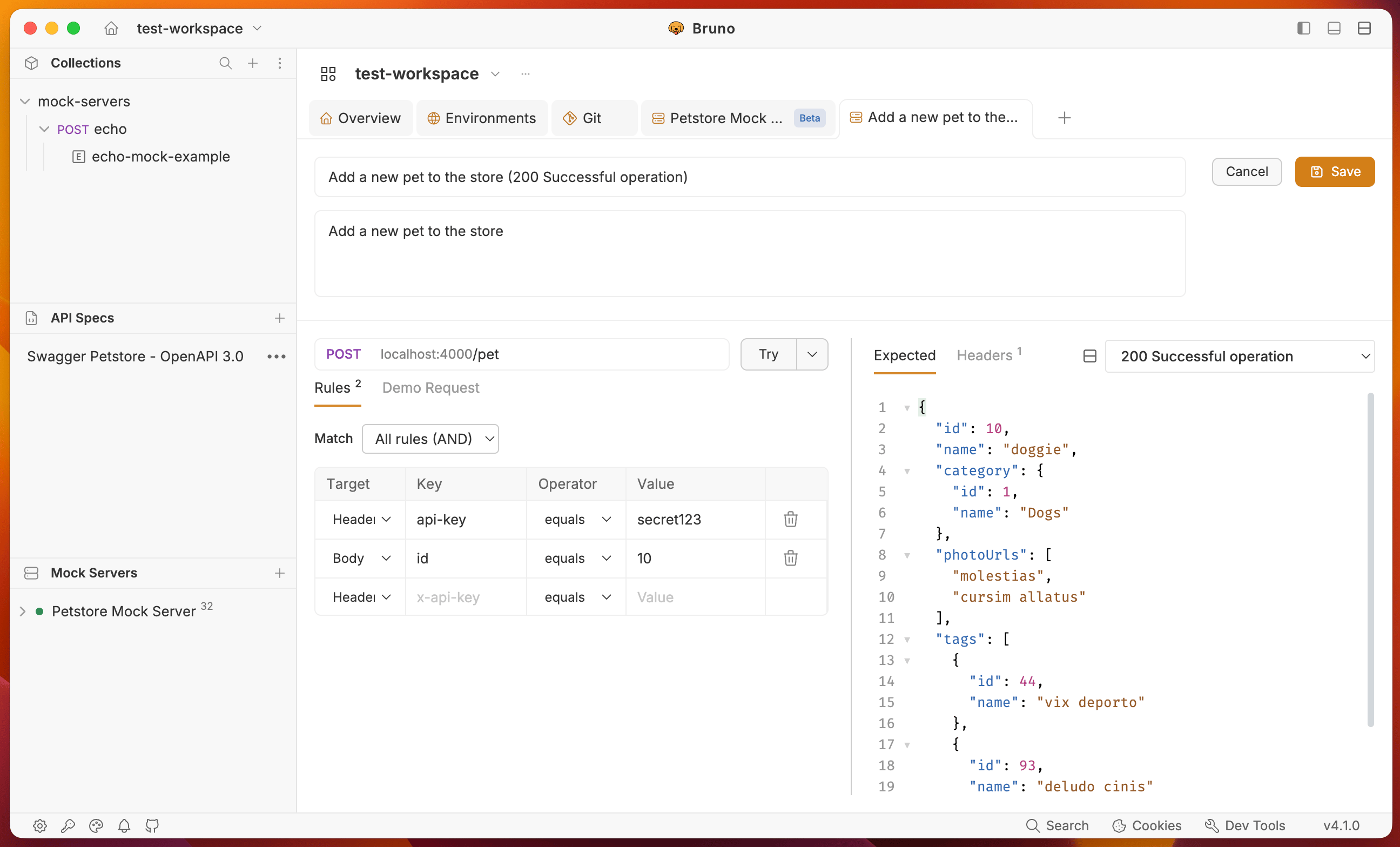Open Swagger Petstore options menu
Viewport: 1400px width, 847px height.
[x=277, y=356]
